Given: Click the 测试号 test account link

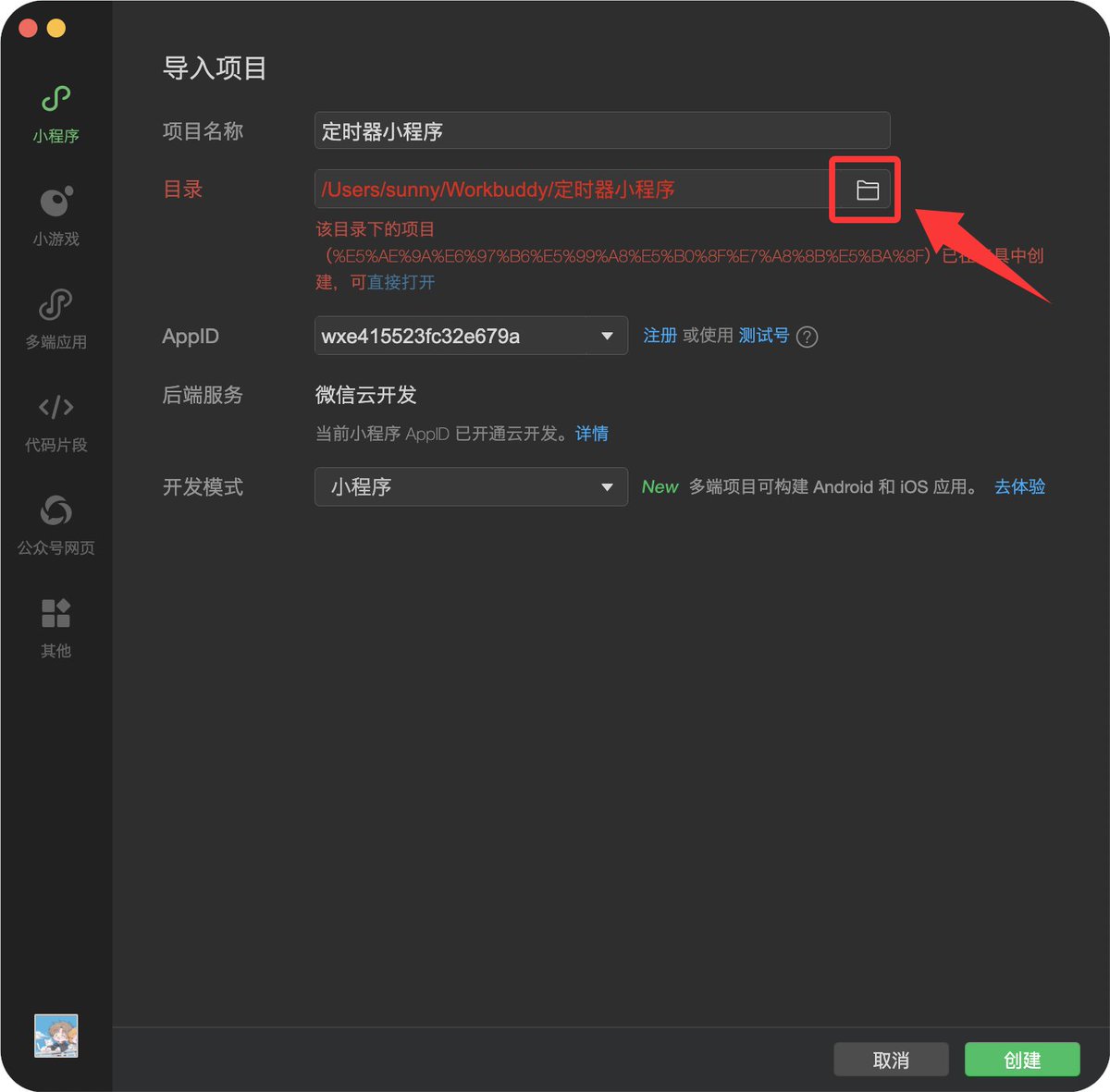Looking at the screenshot, I should coord(764,336).
